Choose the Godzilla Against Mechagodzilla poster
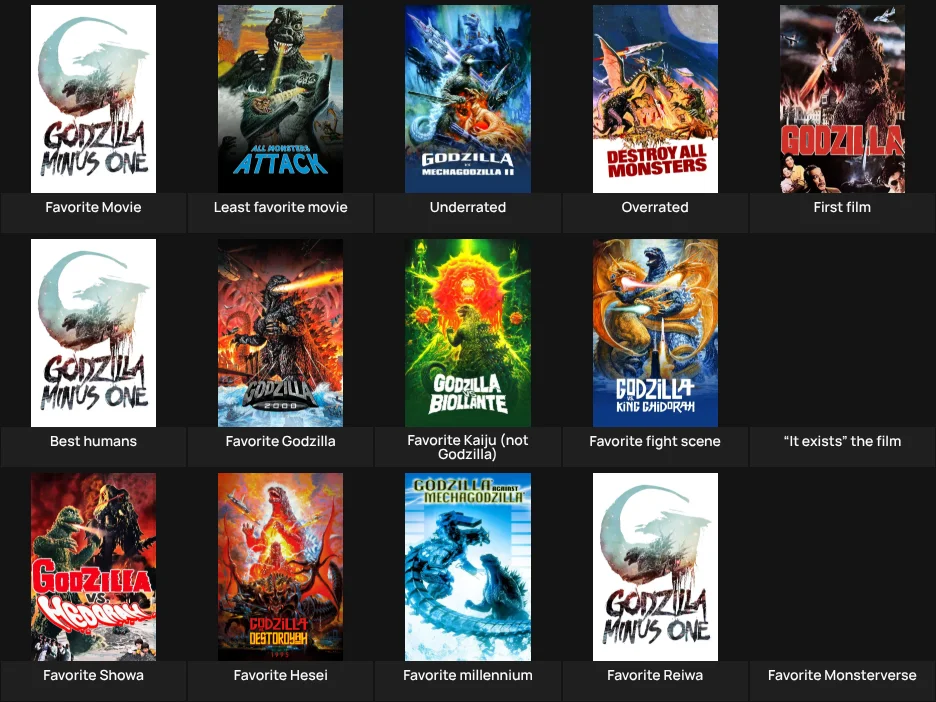The image size is (936, 702). [x=468, y=567]
